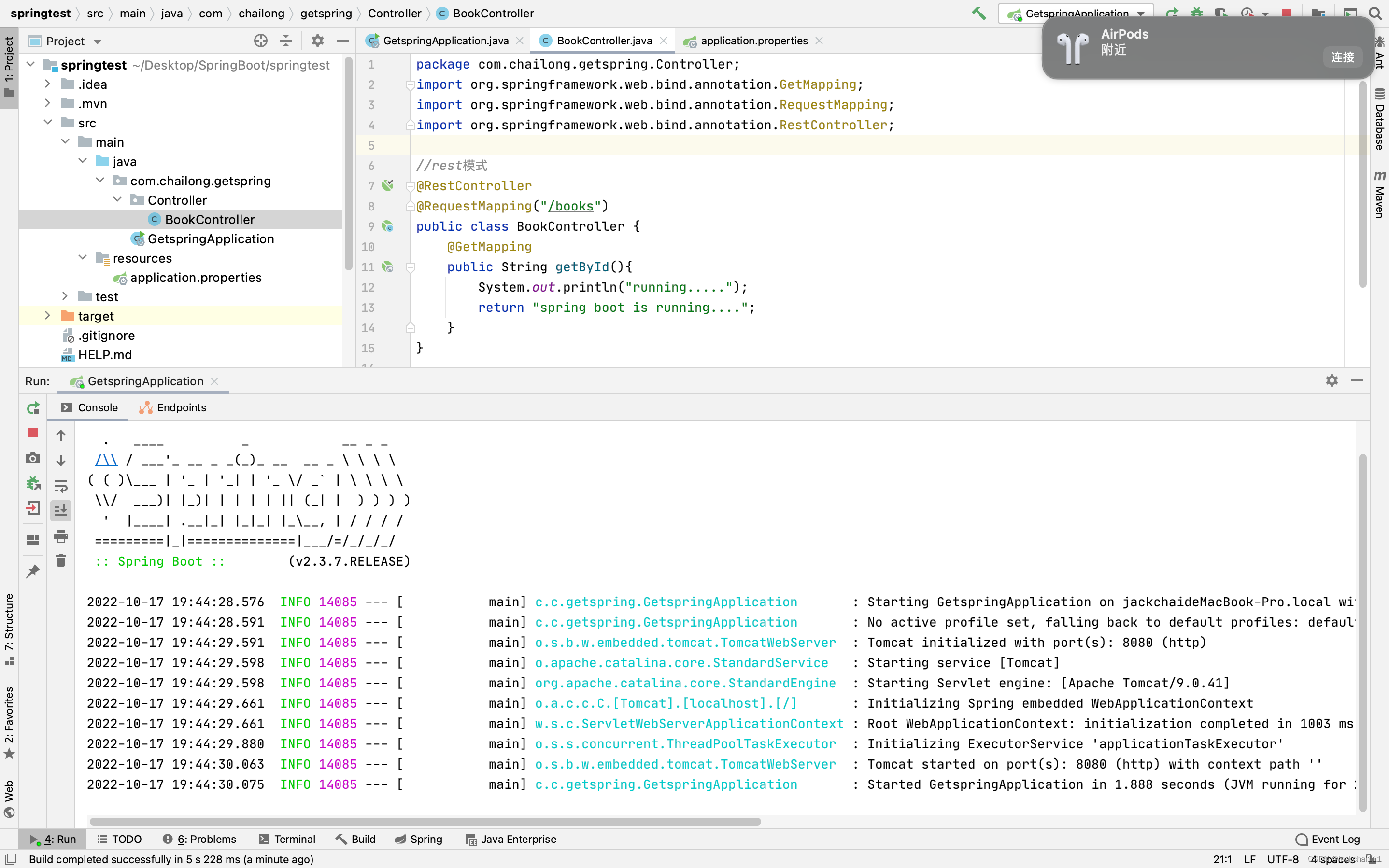Screen dimensions: 1389x868
Task: Click the Up the stack trace arrow
Action: pyautogui.click(x=61, y=436)
